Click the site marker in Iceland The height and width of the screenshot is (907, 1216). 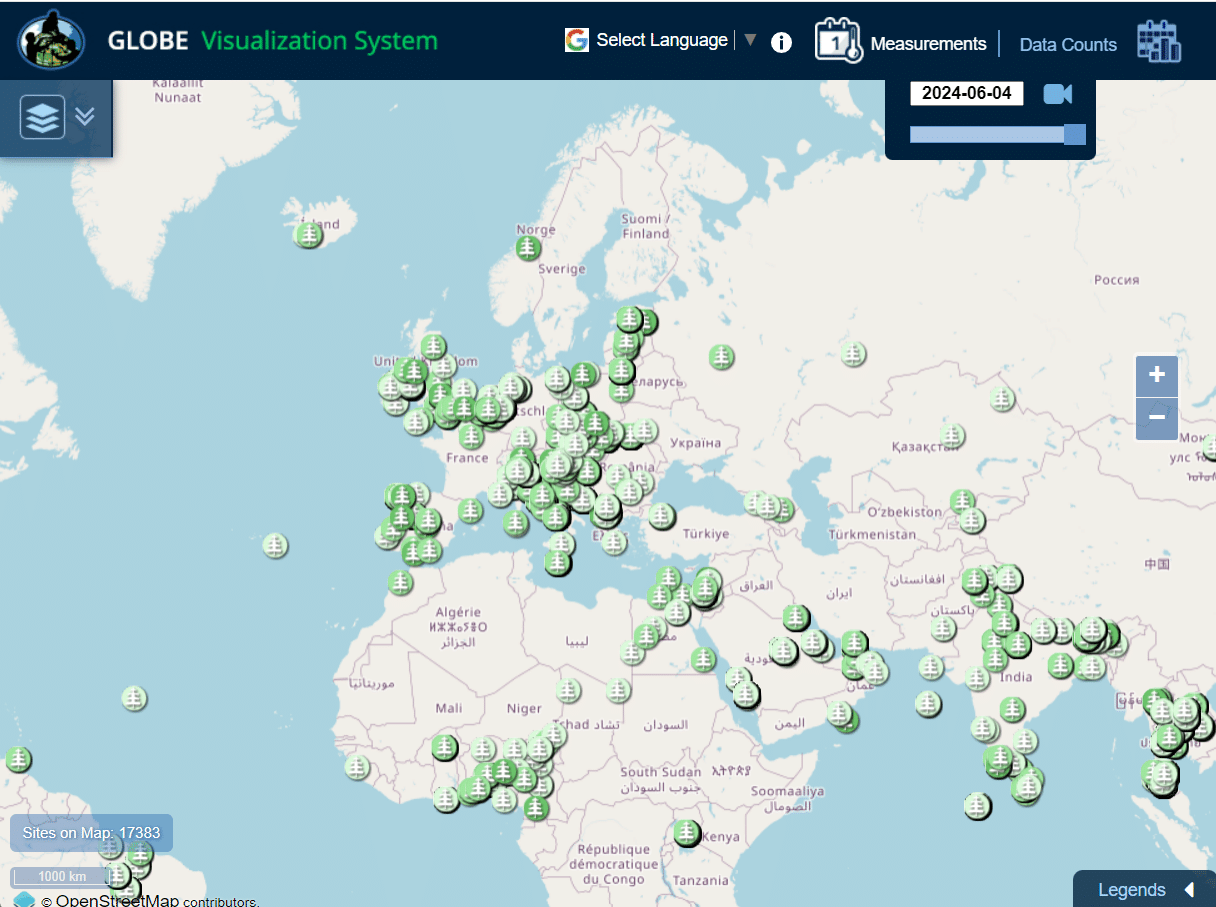pos(310,235)
